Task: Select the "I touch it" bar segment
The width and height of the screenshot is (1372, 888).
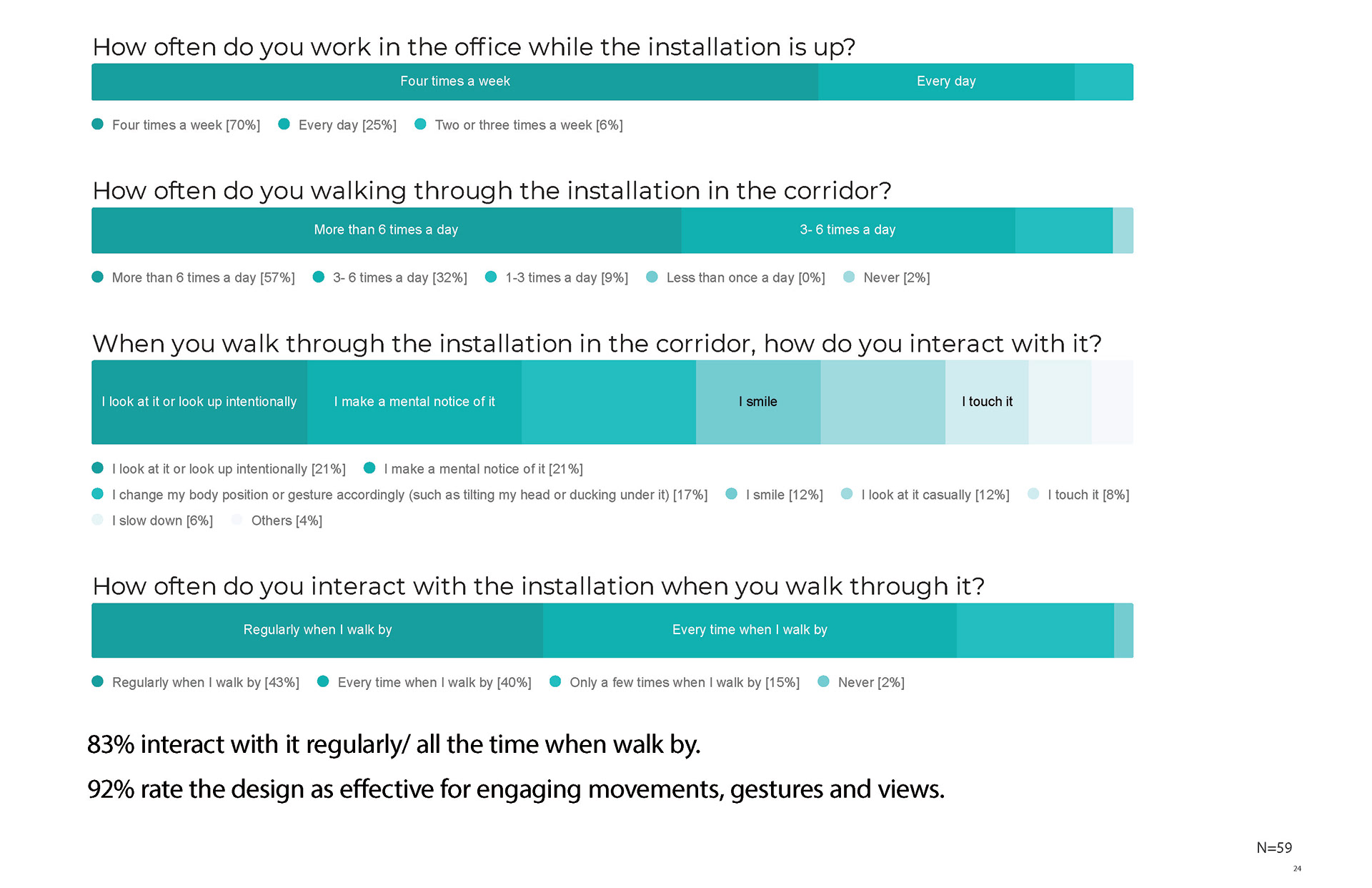Action: coord(987,402)
